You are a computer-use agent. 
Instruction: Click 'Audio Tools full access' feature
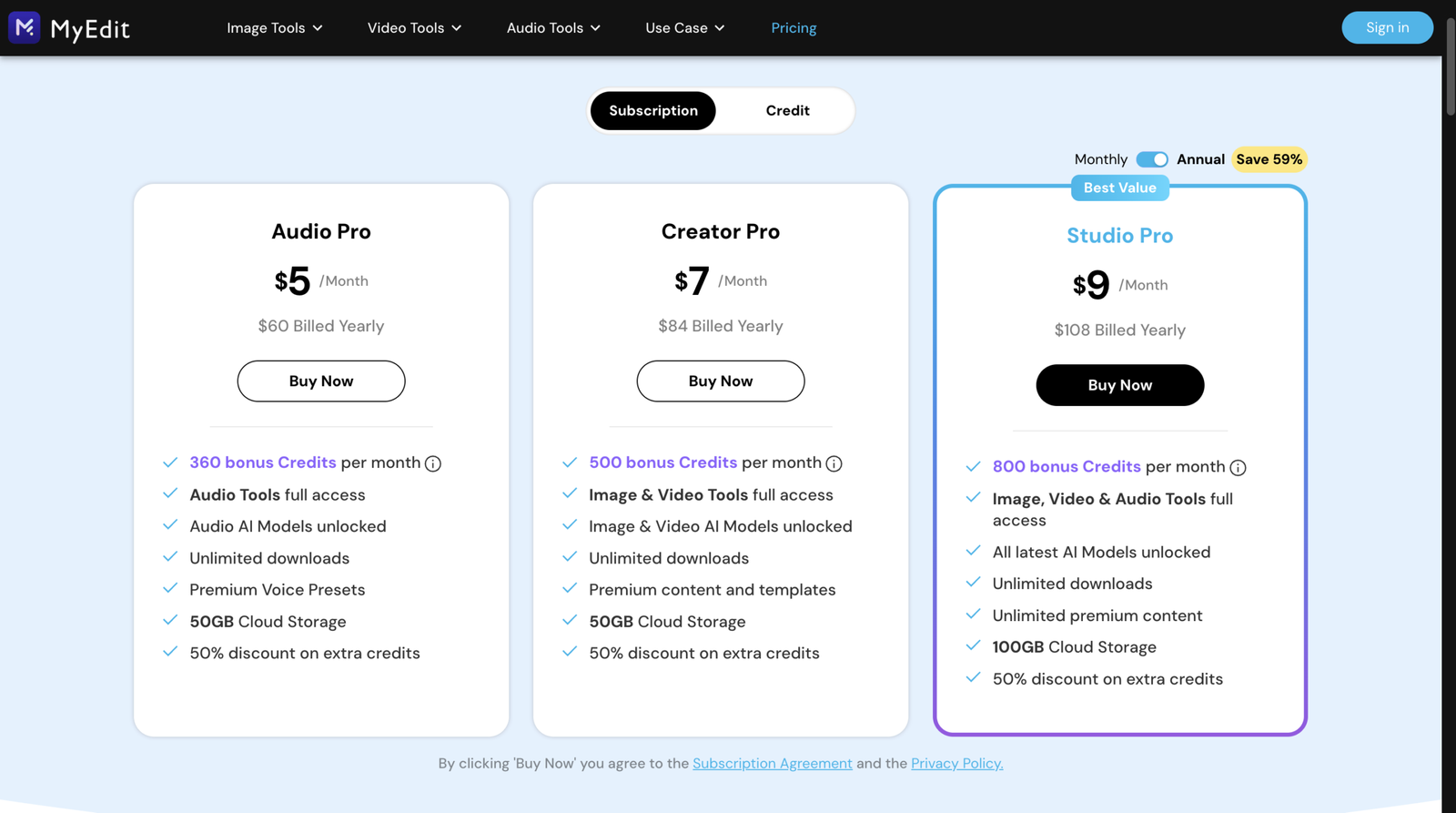[278, 495]
